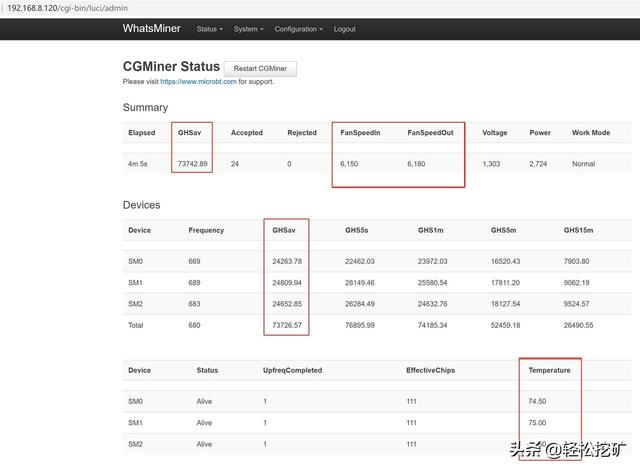Open the Configuration dropdown menu
This screenshot has width=640, height=471.
(298, 29)
